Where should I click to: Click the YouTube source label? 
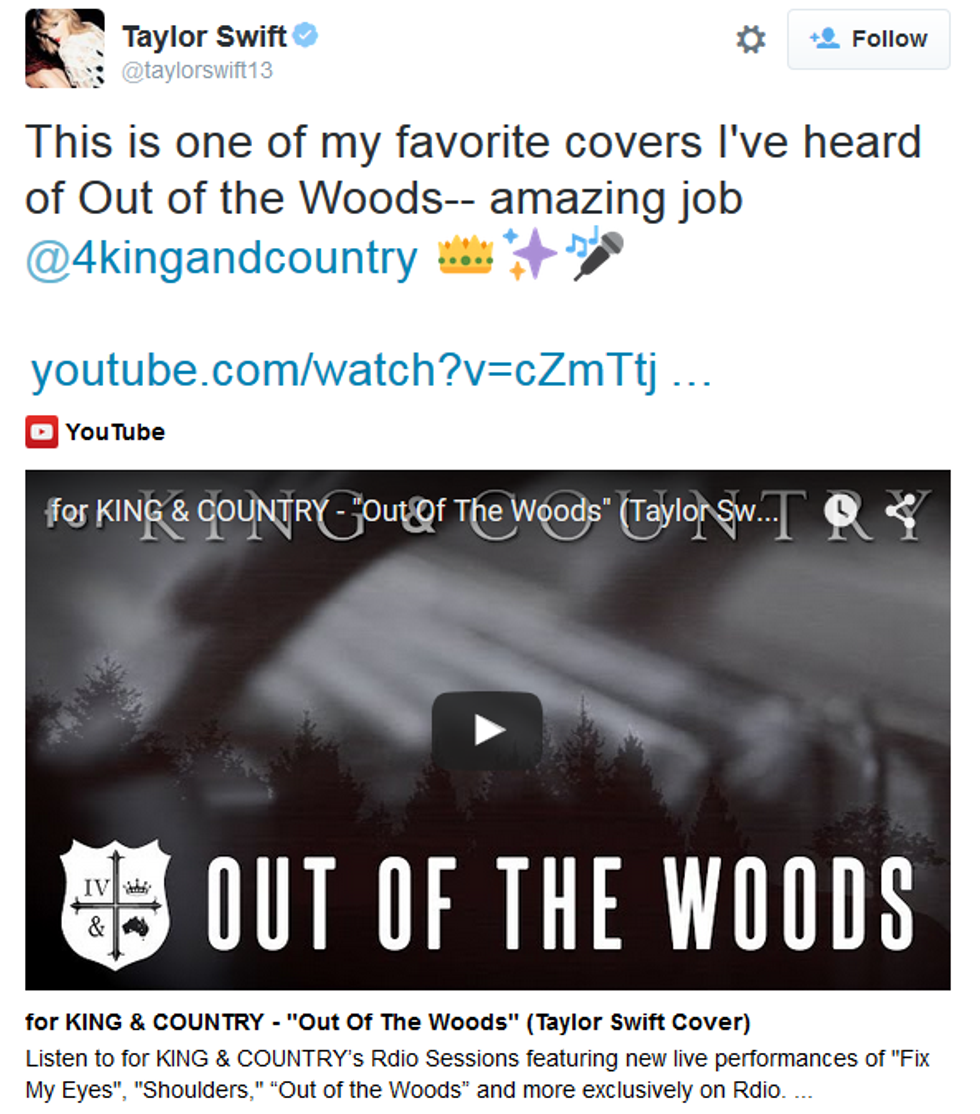(115, 432)
